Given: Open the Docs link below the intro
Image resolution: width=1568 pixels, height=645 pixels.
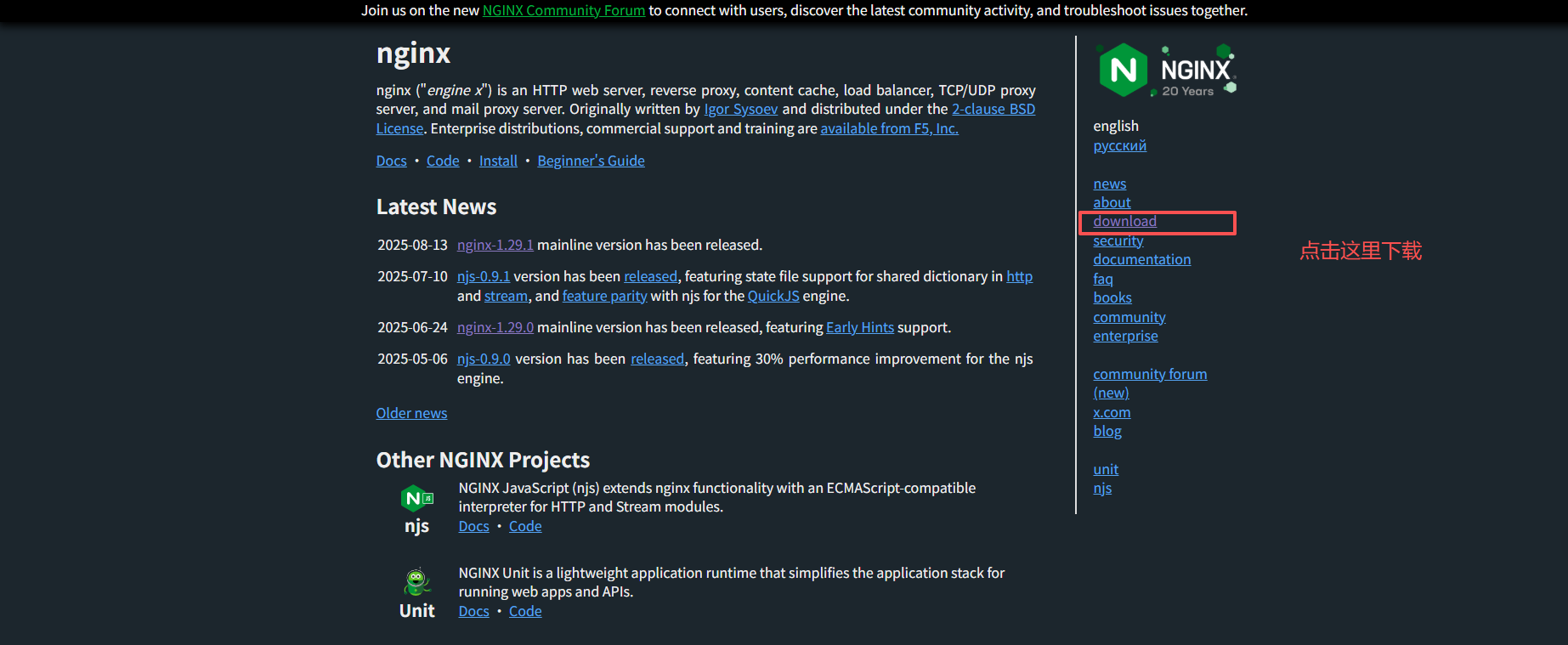Looking at the screenshot, I should pyautogui.click(x=392, y=161).
